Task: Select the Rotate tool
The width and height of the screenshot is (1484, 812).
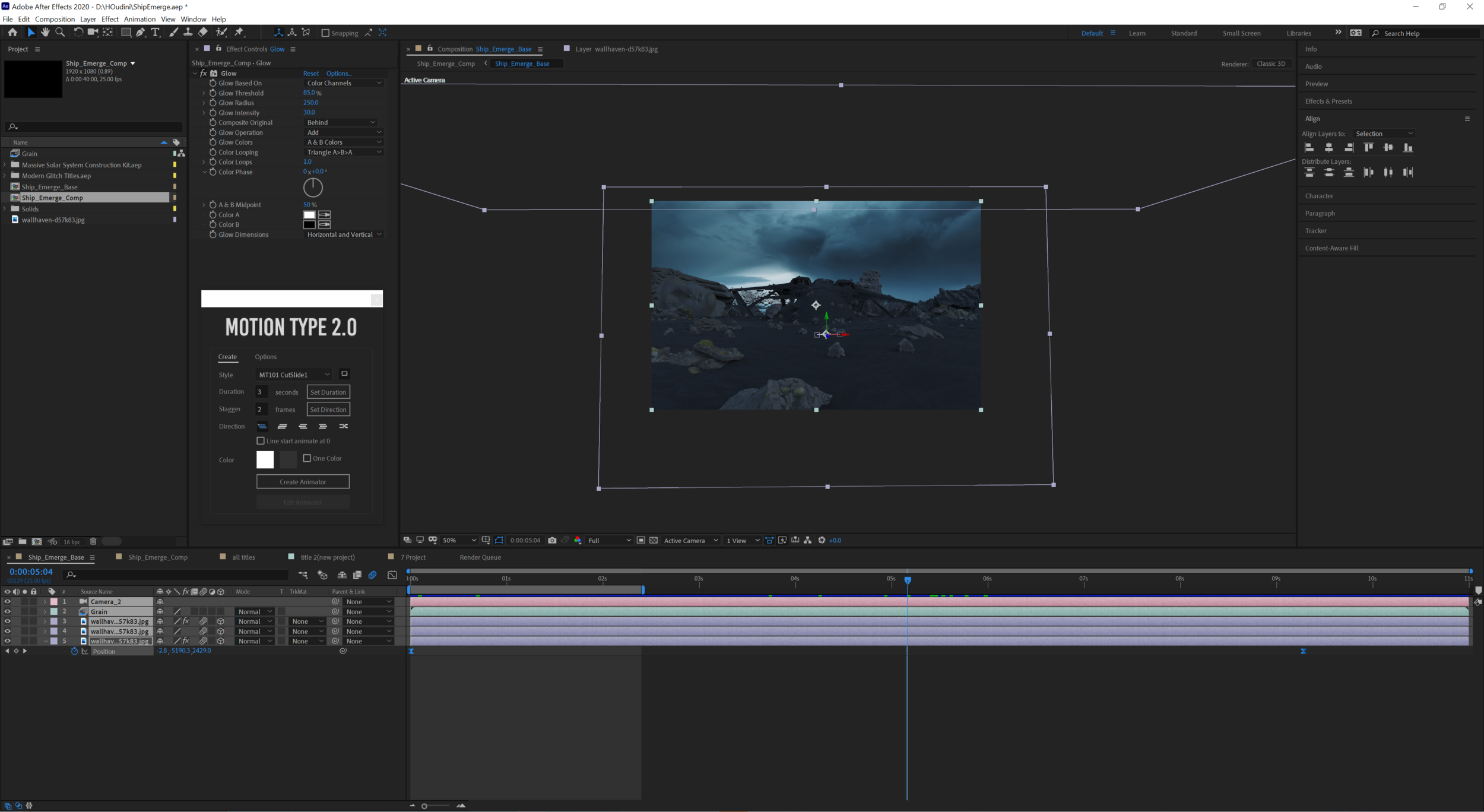Action: pyautogui.click(x=78, y=33)
